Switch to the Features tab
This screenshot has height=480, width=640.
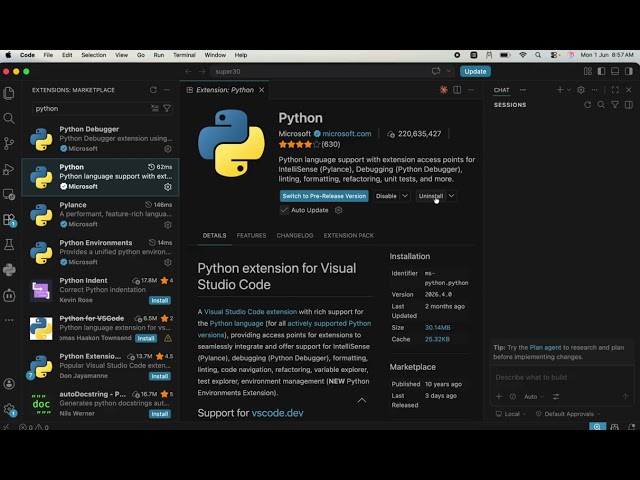pos(251,236)
